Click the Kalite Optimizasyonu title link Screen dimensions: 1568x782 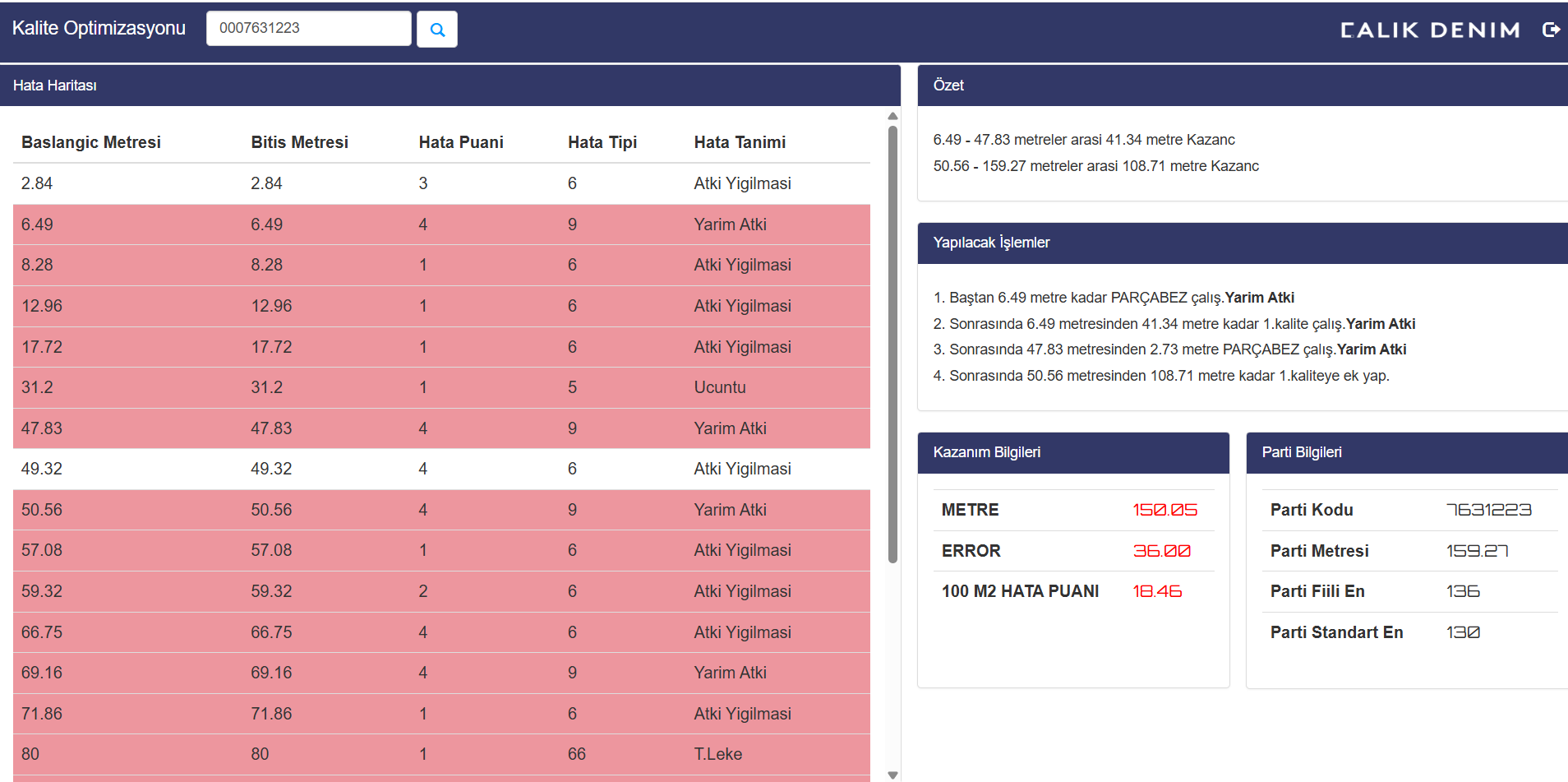click(x=99, y=28)
